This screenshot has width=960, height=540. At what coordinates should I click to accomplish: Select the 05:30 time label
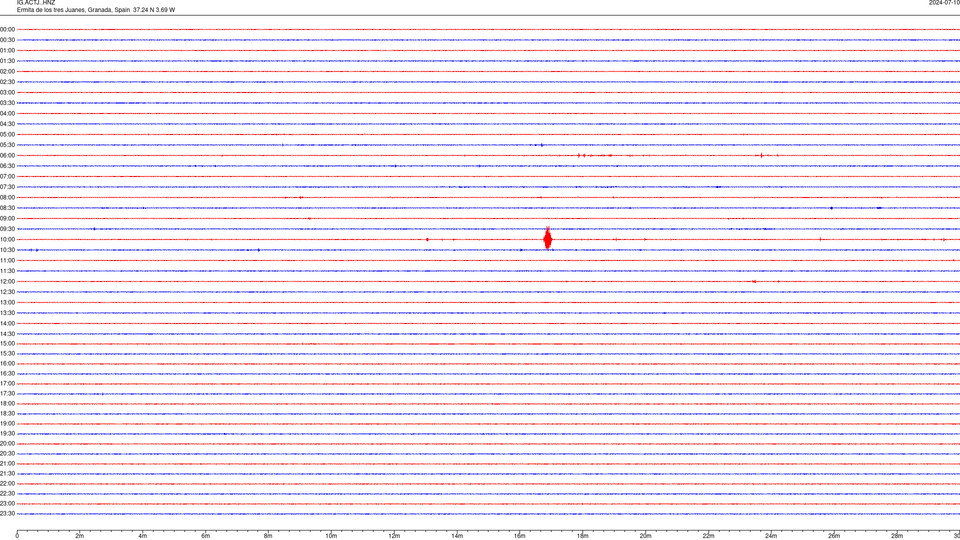click(7, 144)
